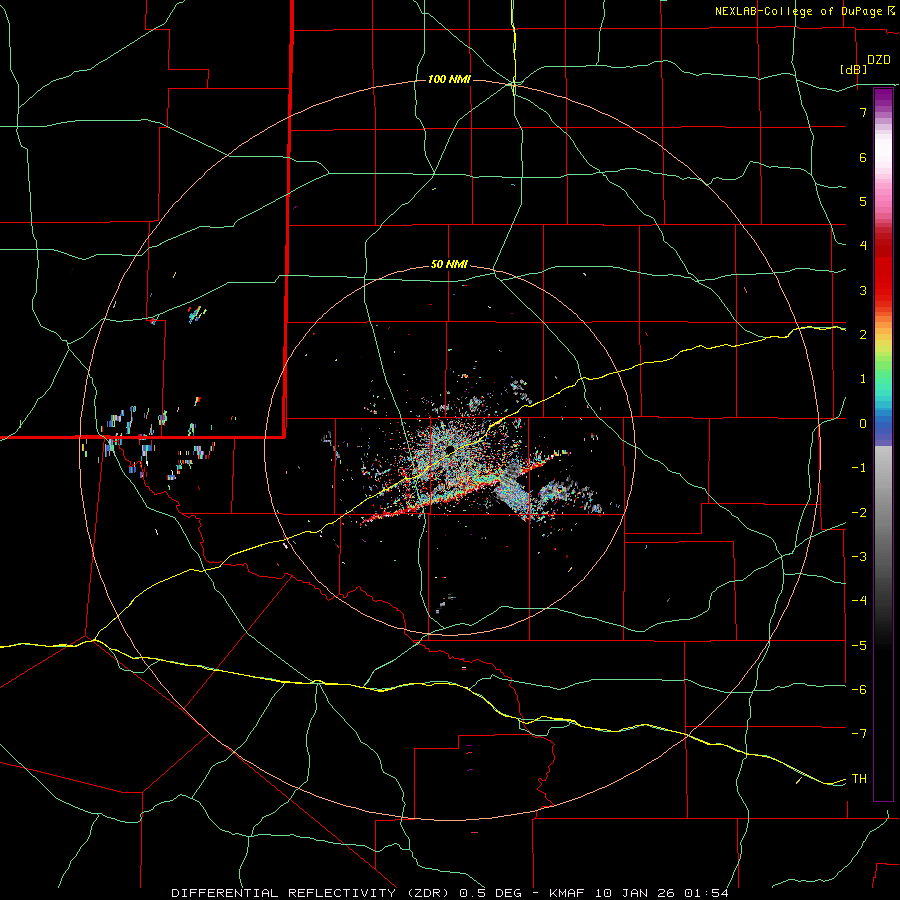Click the 100 NMI range ring label
This screenshot has width=900, height=900.
(449, 79)
